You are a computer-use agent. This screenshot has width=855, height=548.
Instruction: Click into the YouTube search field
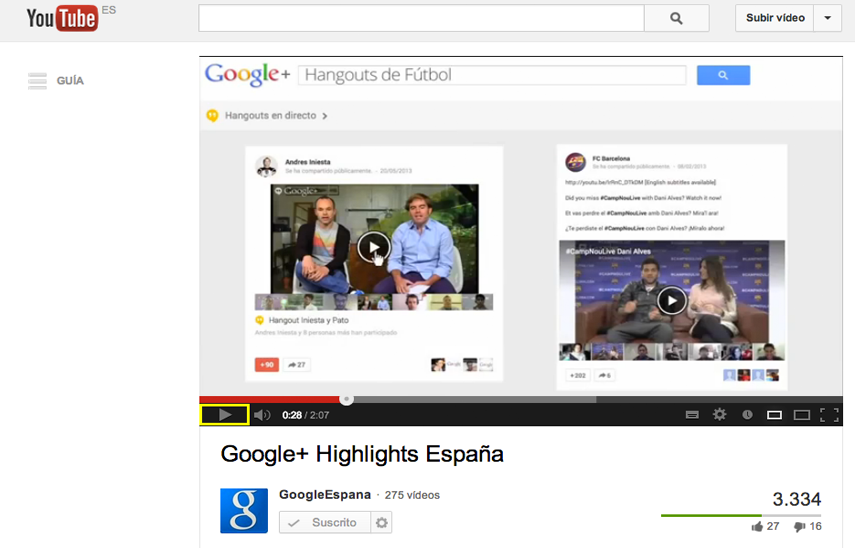(422, 18)
